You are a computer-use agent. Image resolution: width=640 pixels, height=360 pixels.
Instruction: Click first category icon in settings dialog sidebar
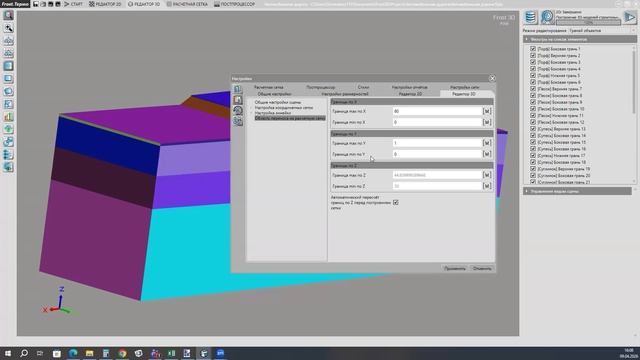point(238,89)
